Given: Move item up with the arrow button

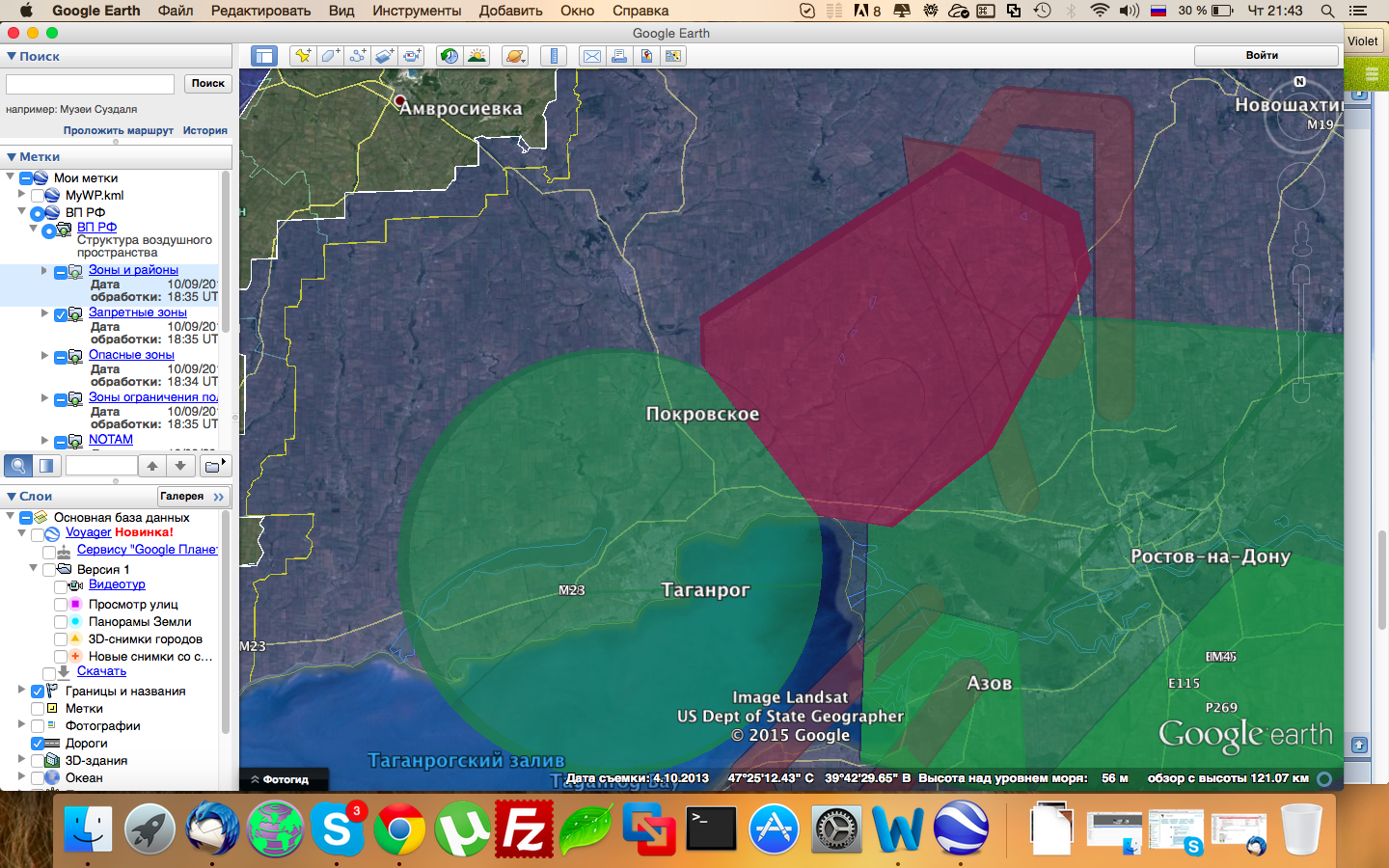Looking at the screenshot, I should click(152, 466).
